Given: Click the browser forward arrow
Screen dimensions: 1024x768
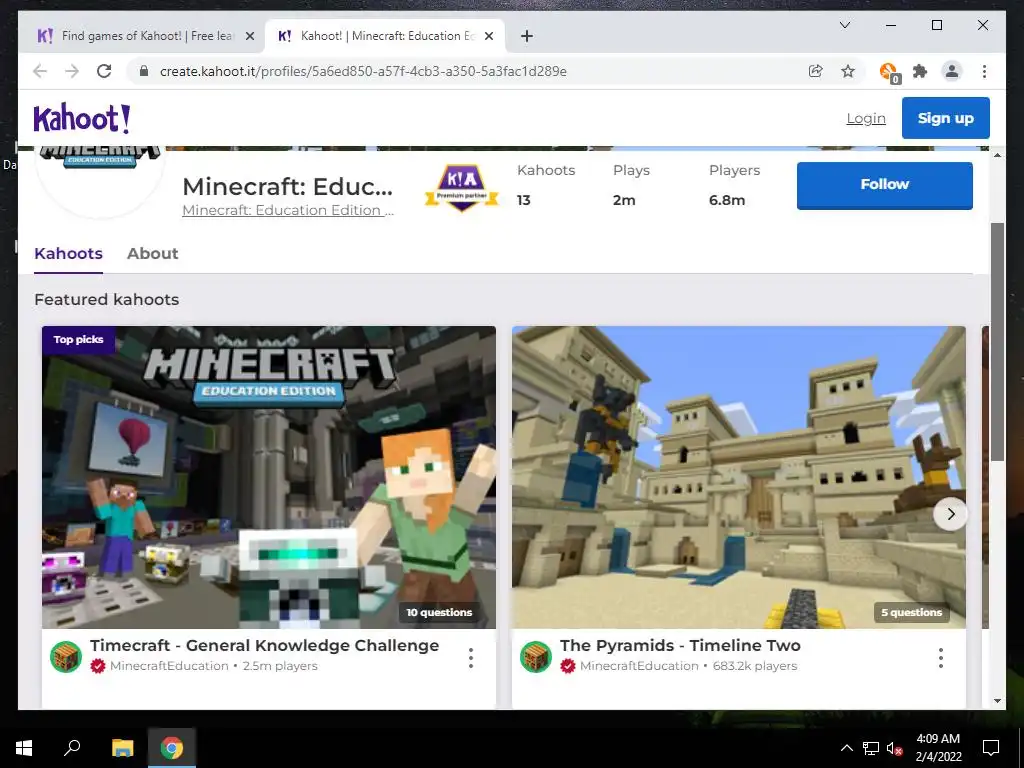Looking at the screenshot, I should [72, 71].
